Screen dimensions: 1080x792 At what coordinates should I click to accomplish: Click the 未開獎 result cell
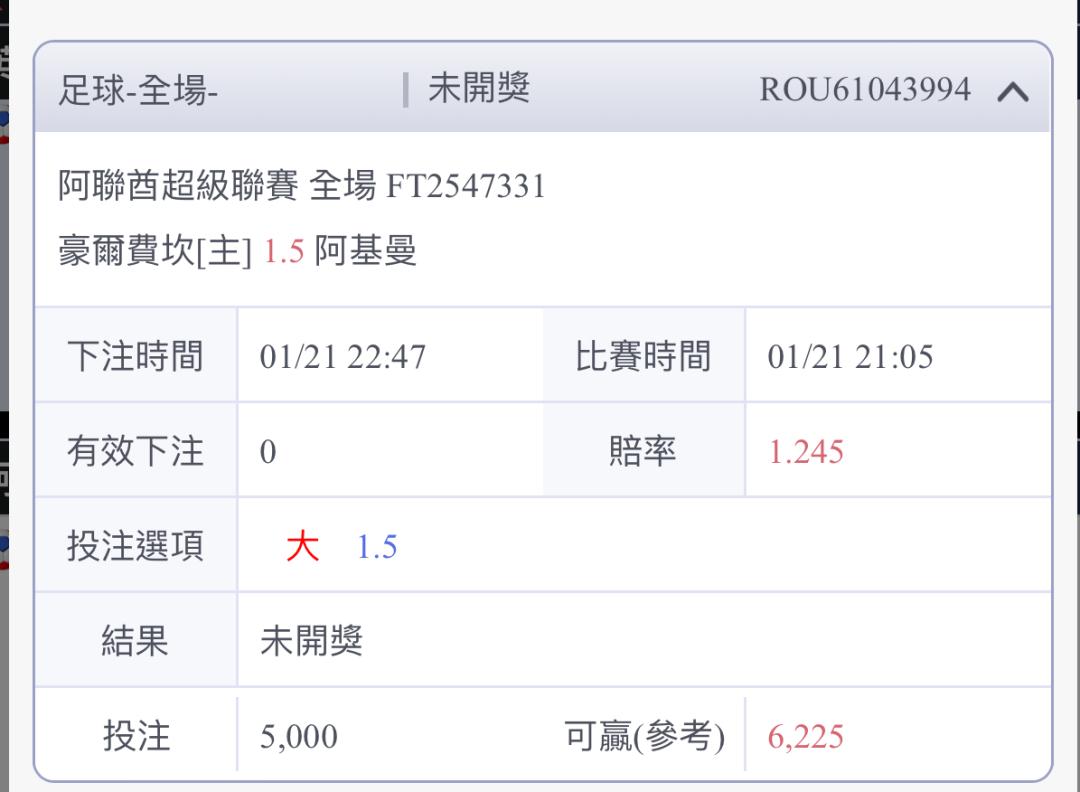[x=311, y=641]
